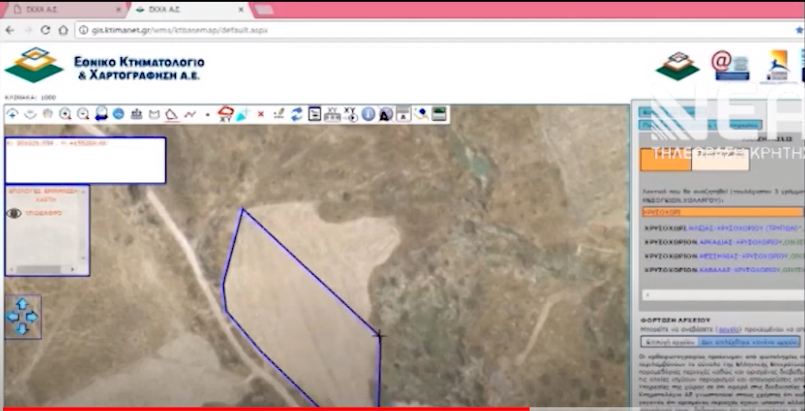Select suggestion ΧΡΥΣΟΧΩΡΙΟΝ ΑΡΚΑΔΙΑΣ from list

[x=720, y=241]
